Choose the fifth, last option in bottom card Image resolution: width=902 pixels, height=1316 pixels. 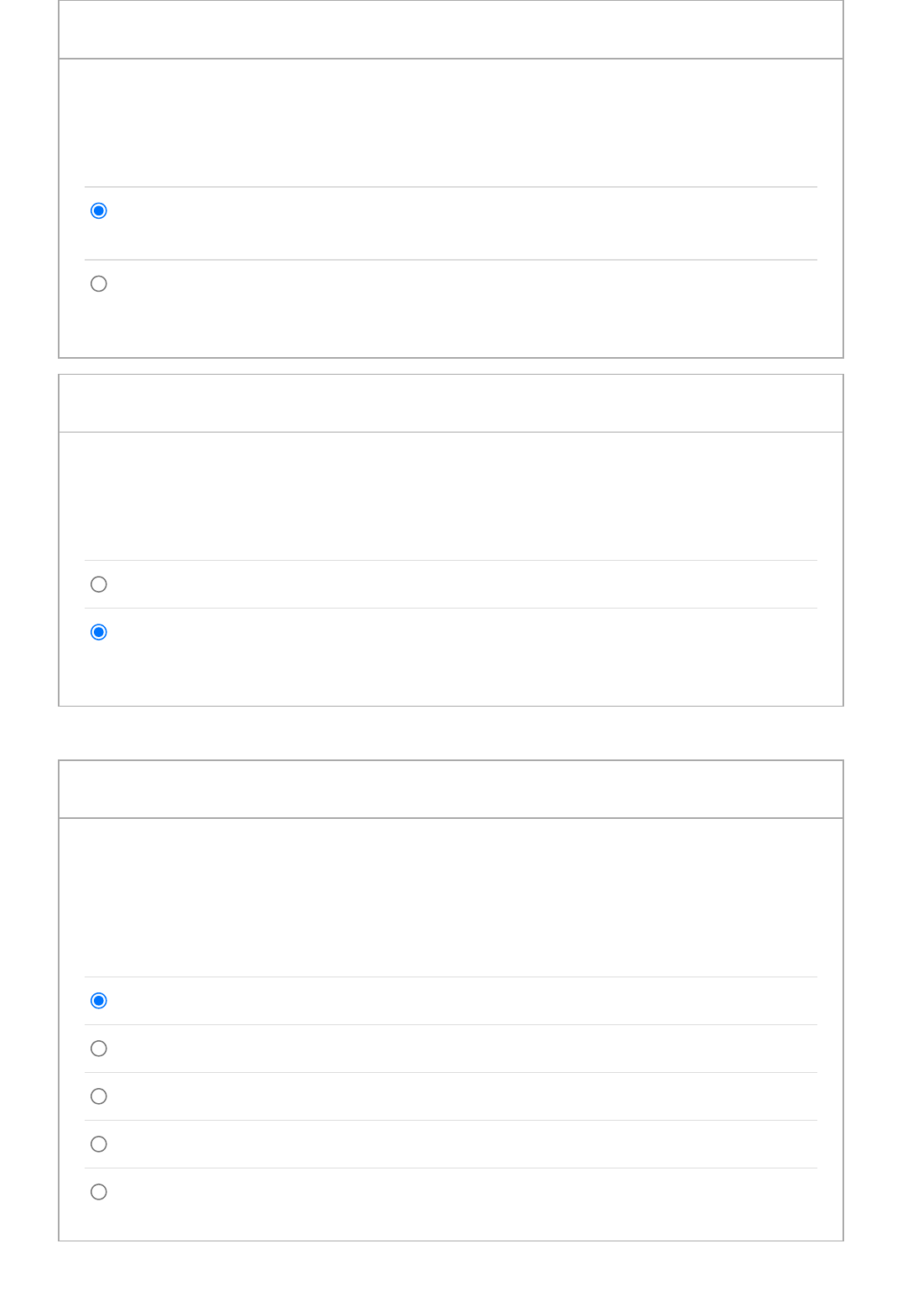point(99,1192)
